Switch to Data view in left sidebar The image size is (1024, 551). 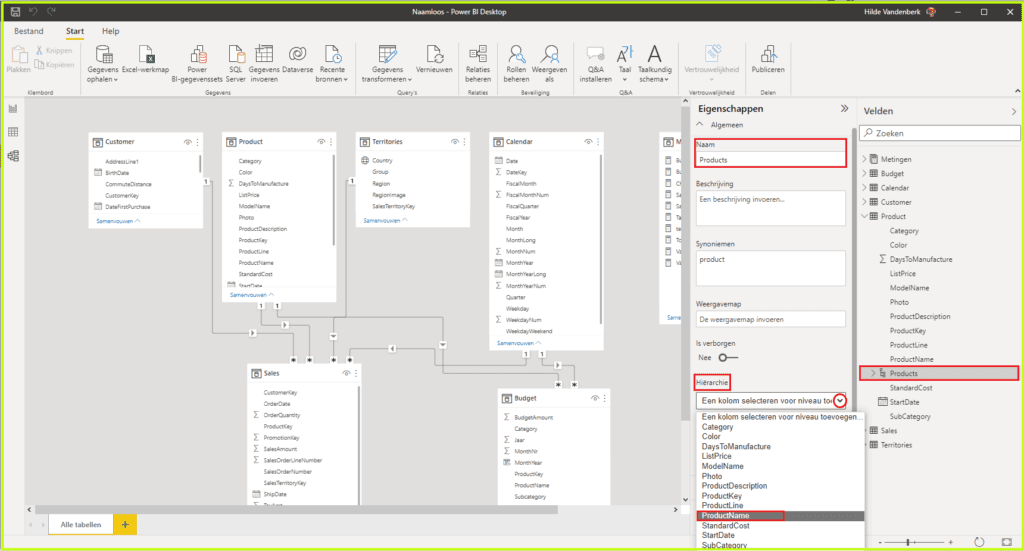point(13,133)
